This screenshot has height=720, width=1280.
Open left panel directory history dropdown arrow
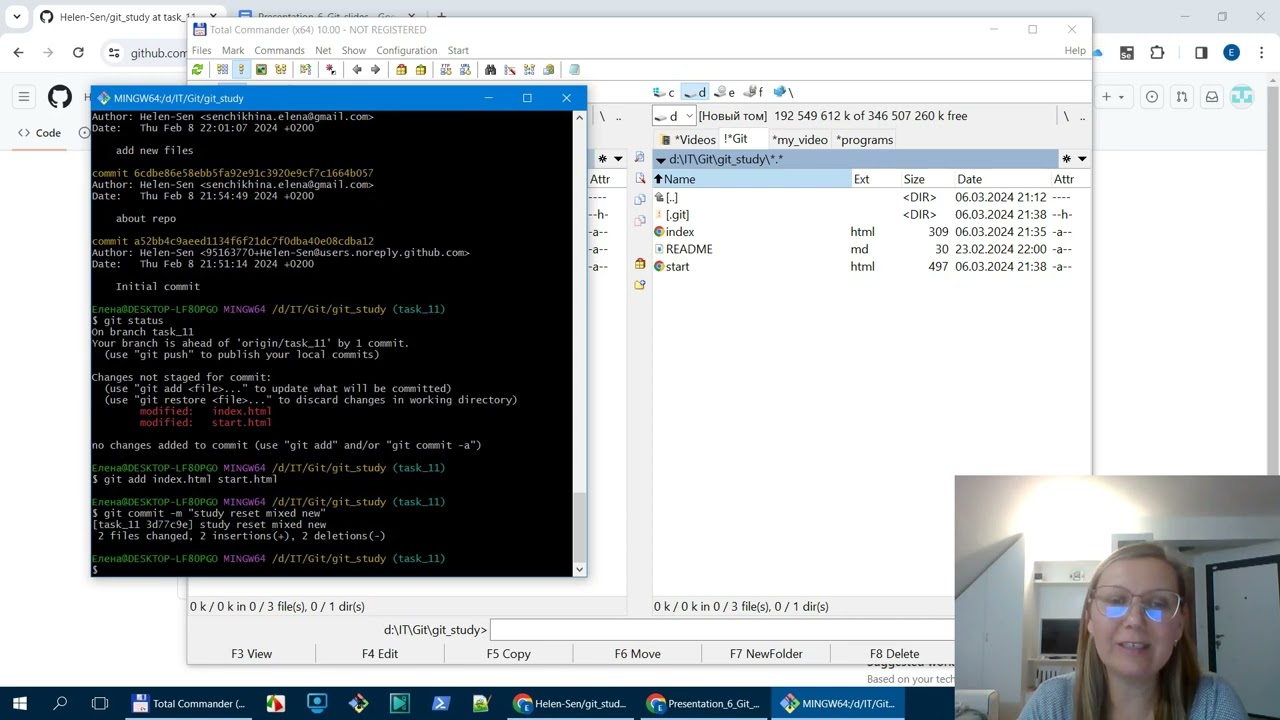[618, 160]
